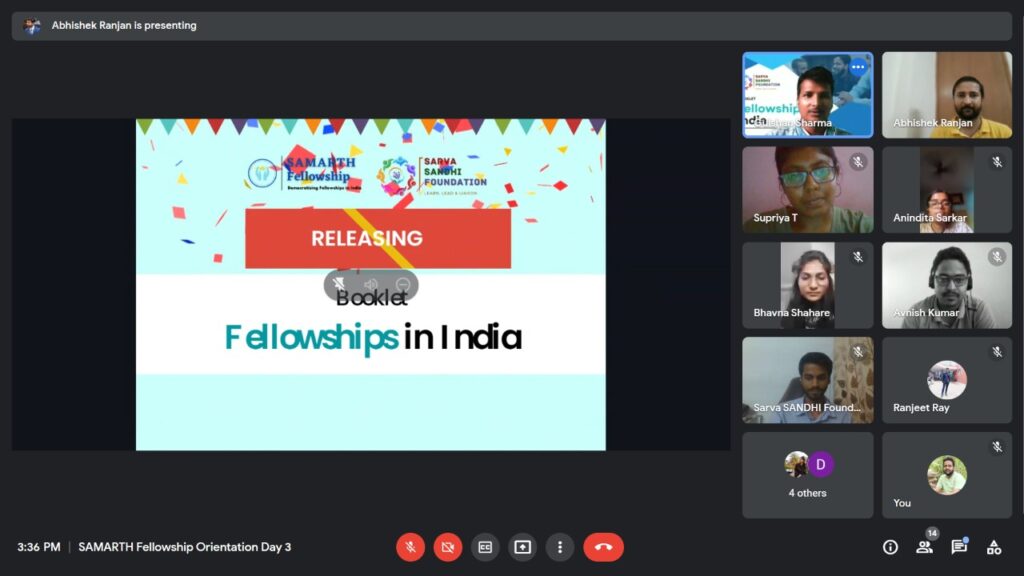This screenshot has width=1024, height=576.
Task: Click the present now screen icon
Action: (x=522, y=547)
